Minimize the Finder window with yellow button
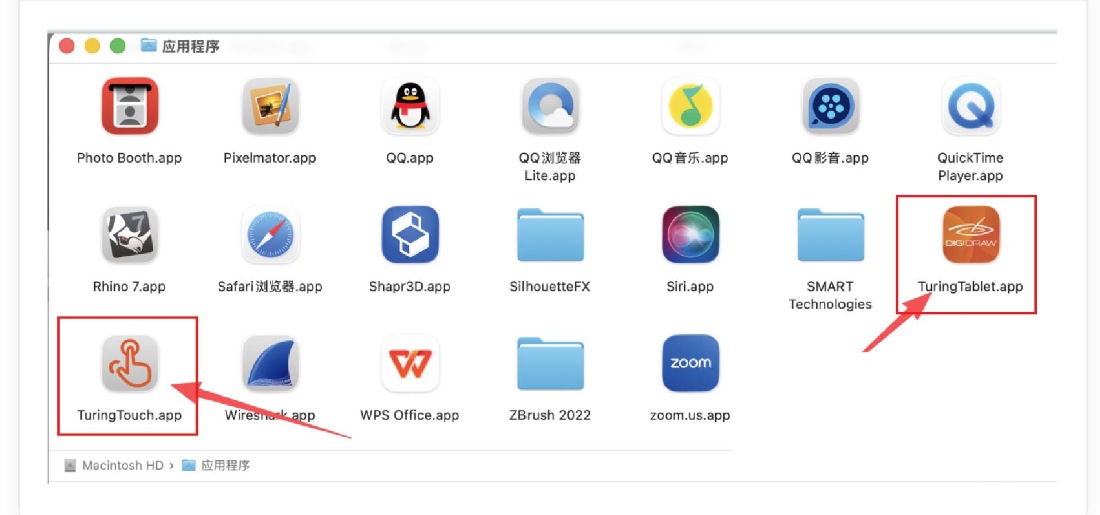This screenshot has width=1100, height=515. coord(92,46)
